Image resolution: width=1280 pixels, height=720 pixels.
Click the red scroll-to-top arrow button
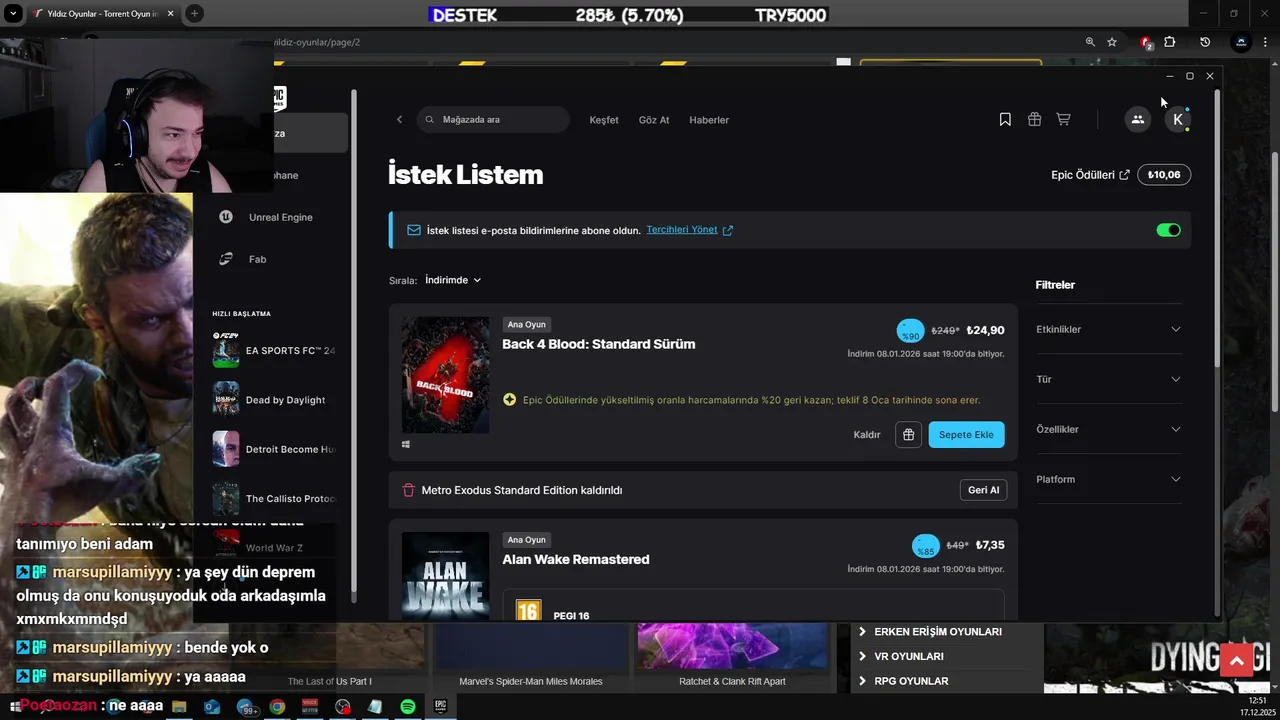[1236, 661]
